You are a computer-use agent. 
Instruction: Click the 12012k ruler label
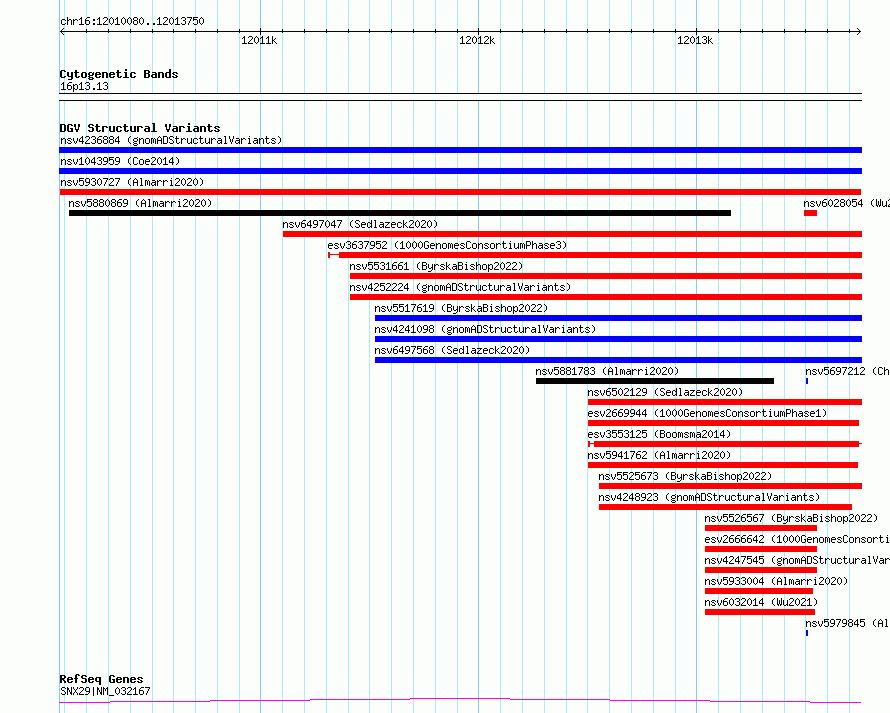coord(477,40)
